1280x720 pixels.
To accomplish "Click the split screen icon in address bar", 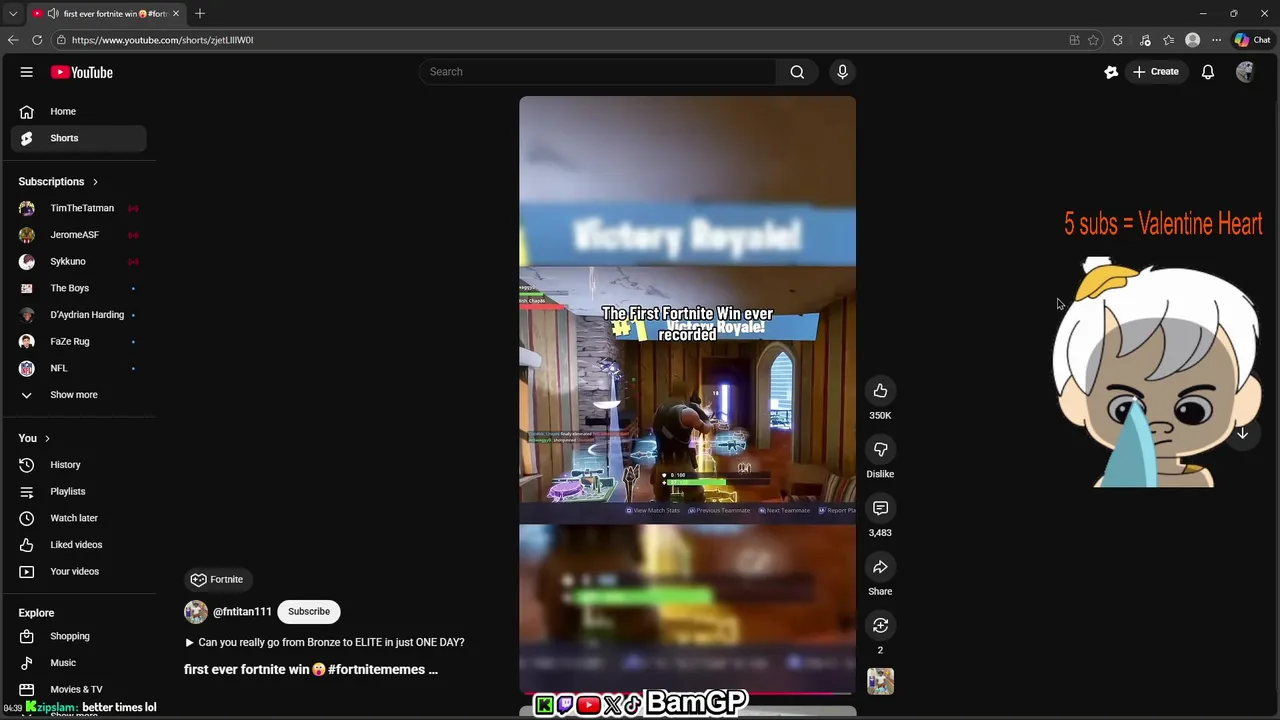I will click(x=1074, y=40).
